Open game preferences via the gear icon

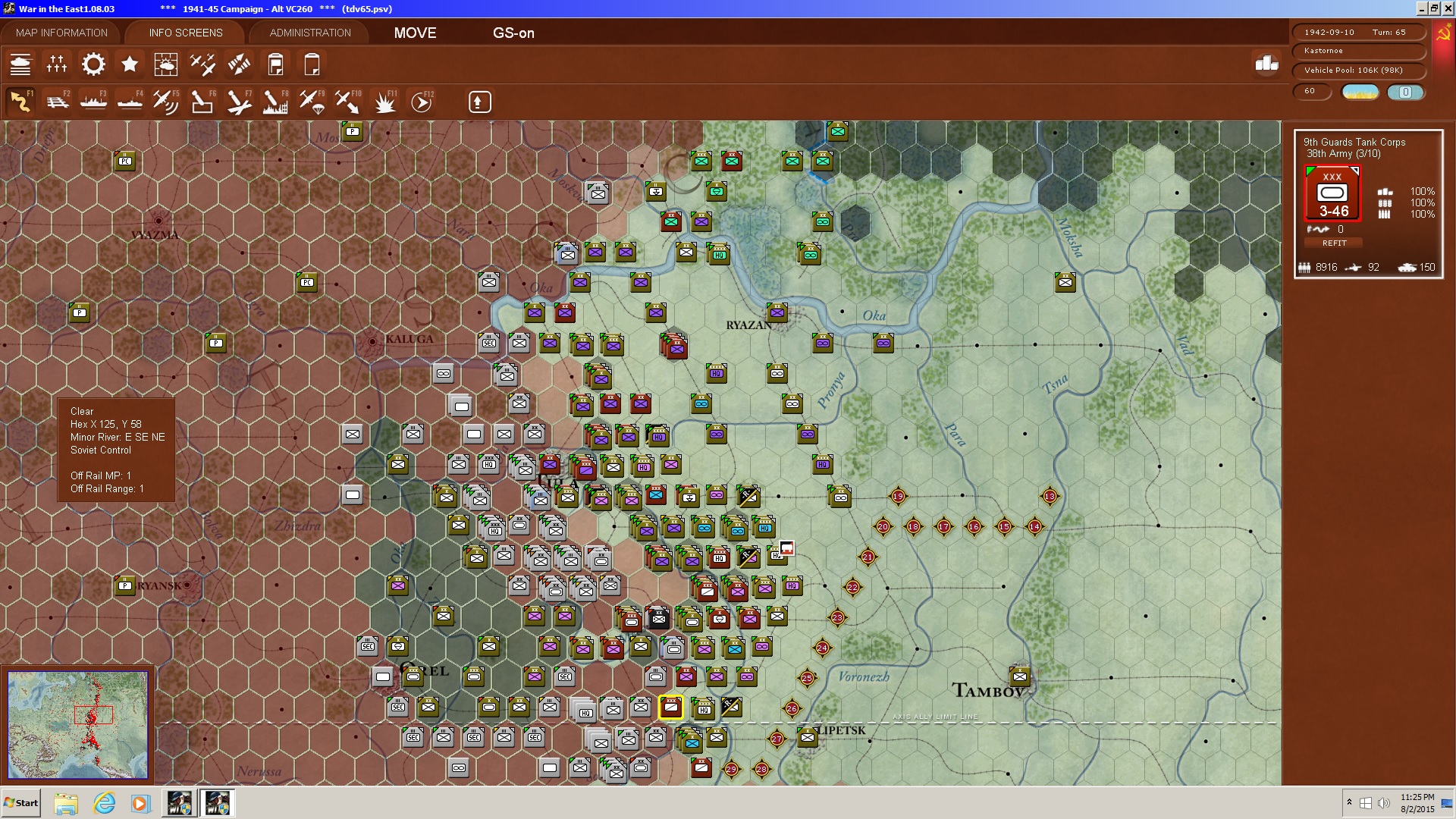pyautogui.click(x=93, y=64)
